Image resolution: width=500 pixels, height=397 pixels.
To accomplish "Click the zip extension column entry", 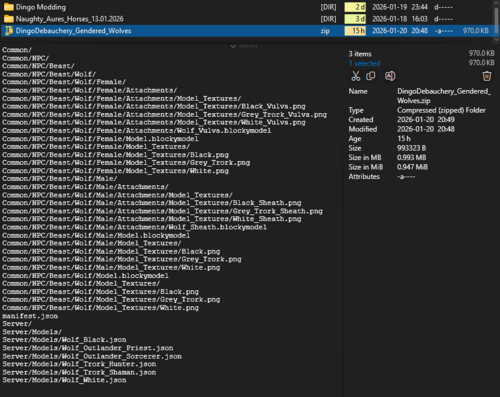I will pyautogui.click(x=325, y=31).
